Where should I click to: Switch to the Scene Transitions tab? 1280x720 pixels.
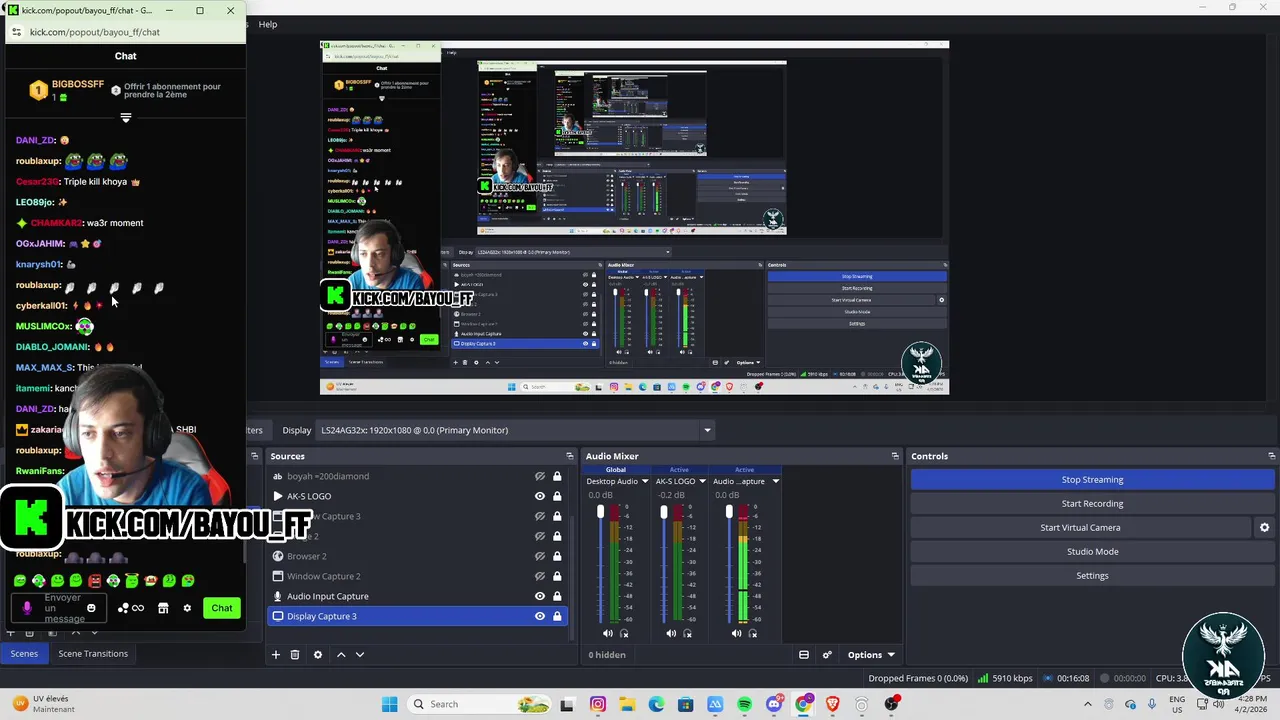coord(93,654)
